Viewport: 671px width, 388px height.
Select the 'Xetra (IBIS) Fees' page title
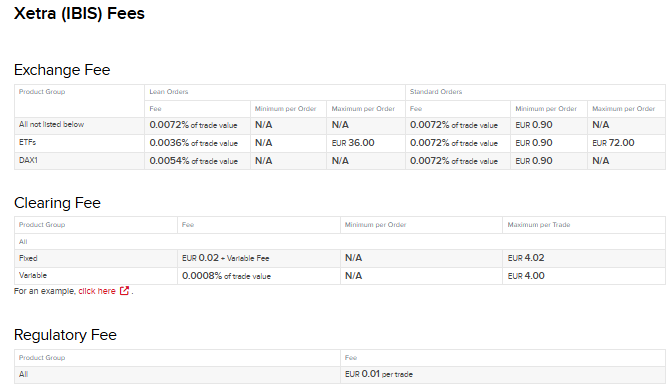tap(79, 13)
